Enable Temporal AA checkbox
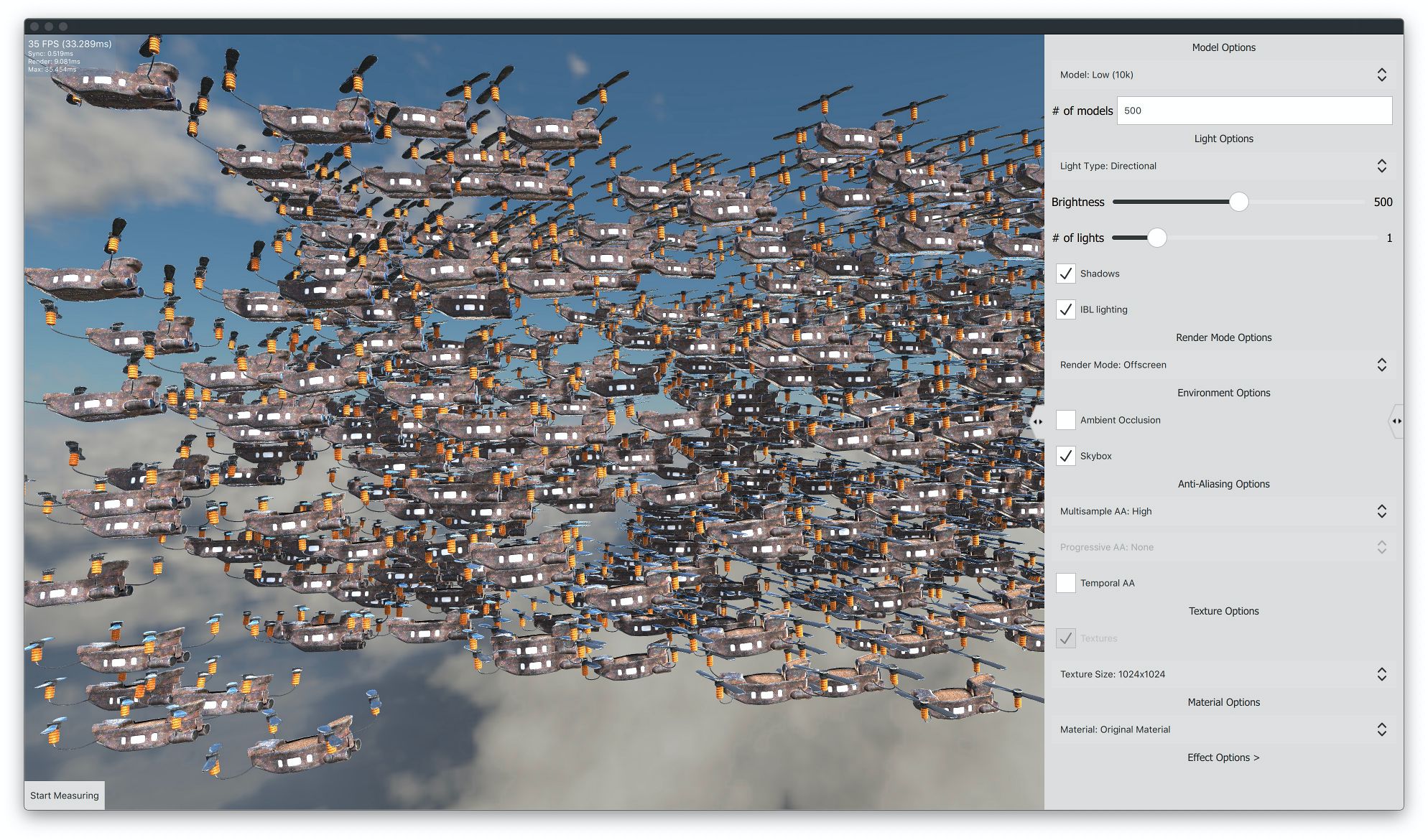1428x840 pixels. (x=1066, y=583)
